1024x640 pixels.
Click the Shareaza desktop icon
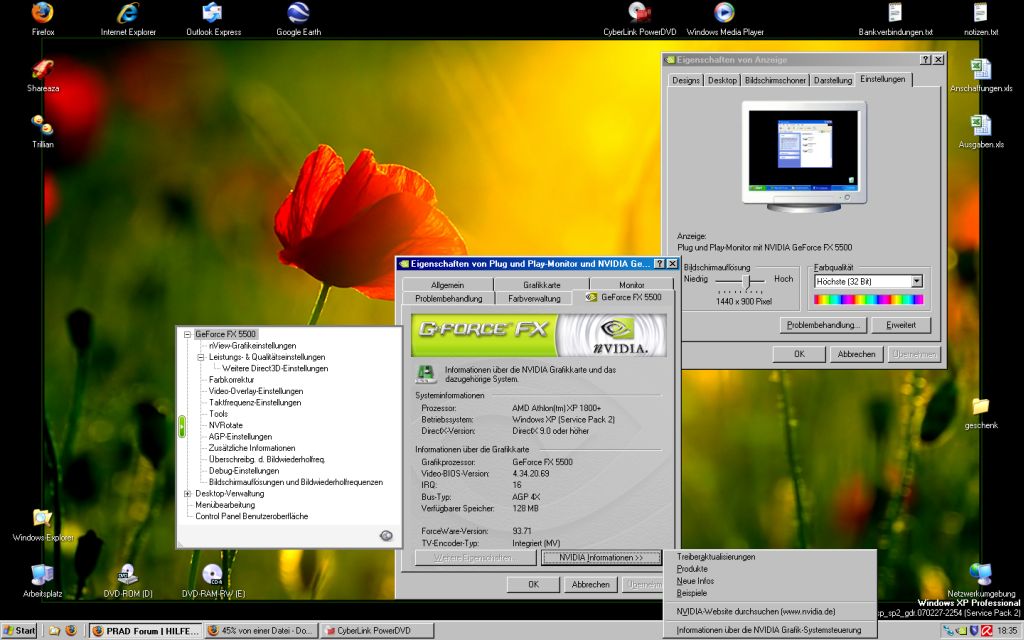tap(42, 70)
